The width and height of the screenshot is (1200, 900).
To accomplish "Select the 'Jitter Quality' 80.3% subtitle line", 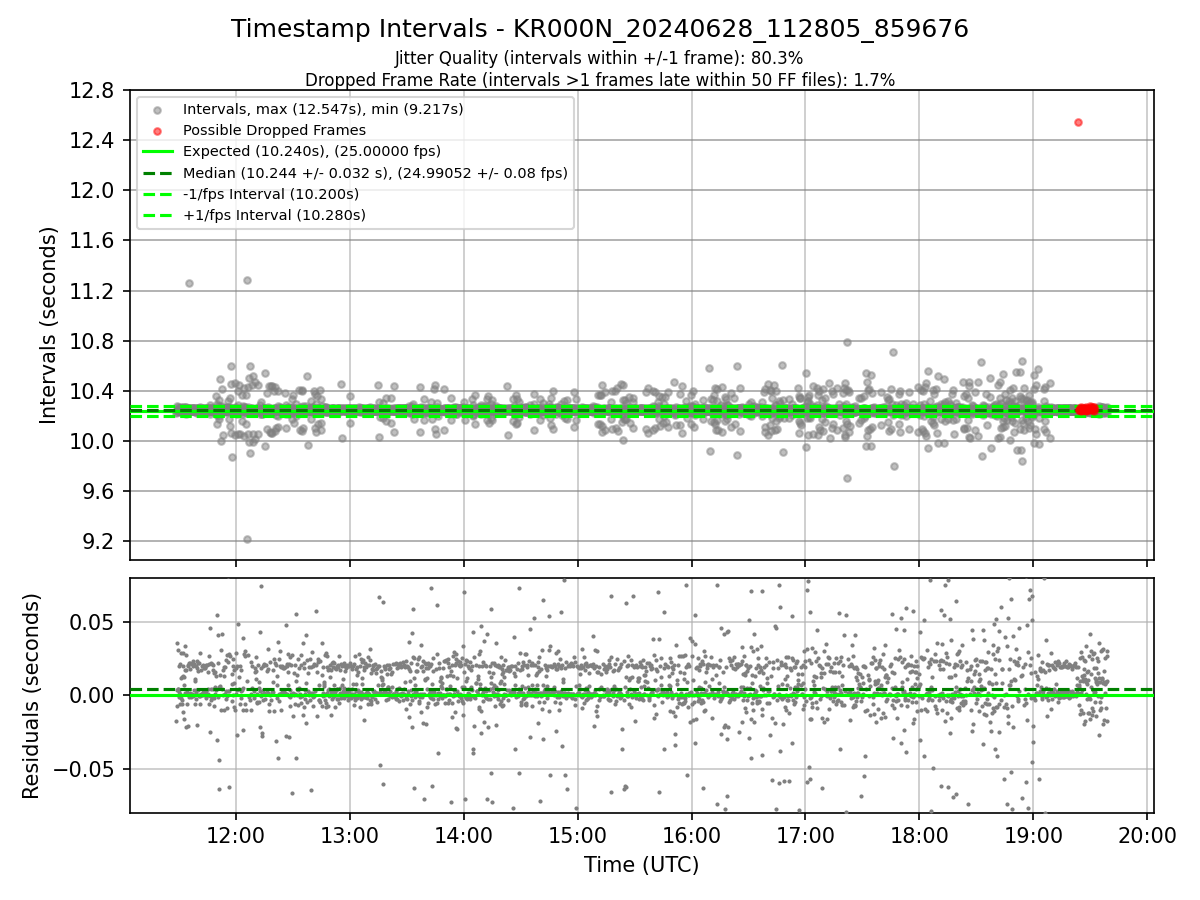I will tap(599, 59).
